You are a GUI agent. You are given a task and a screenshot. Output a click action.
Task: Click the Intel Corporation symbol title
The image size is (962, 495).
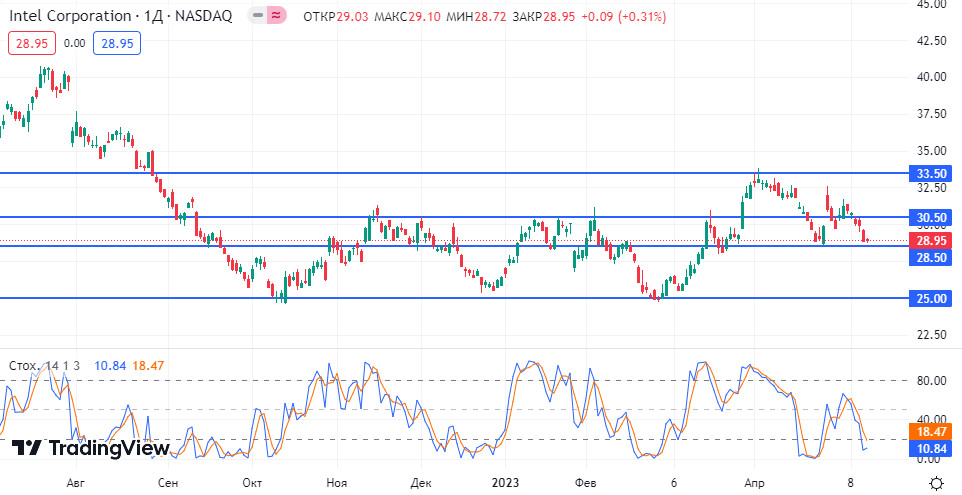tap(120, 17)
